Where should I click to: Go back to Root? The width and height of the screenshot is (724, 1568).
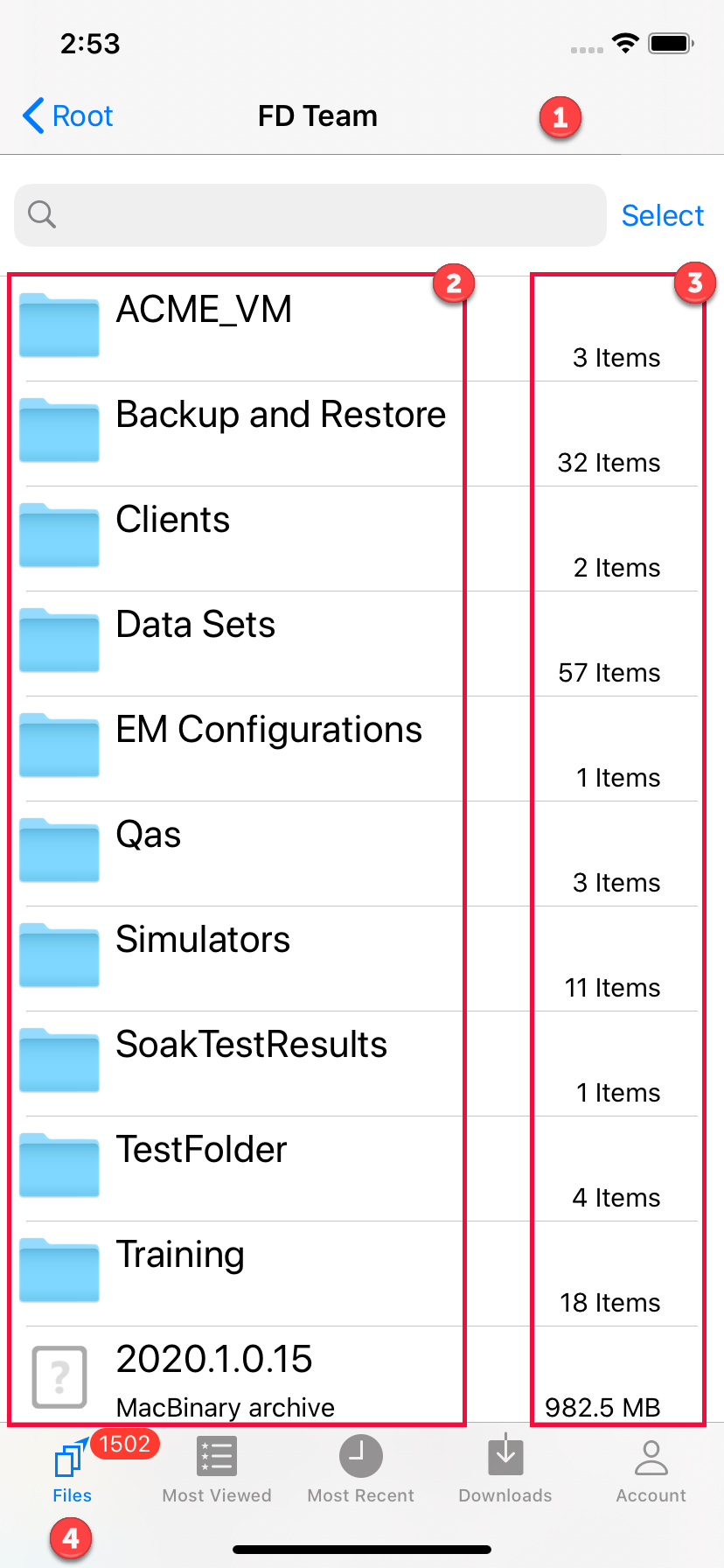tap(68, 115)
